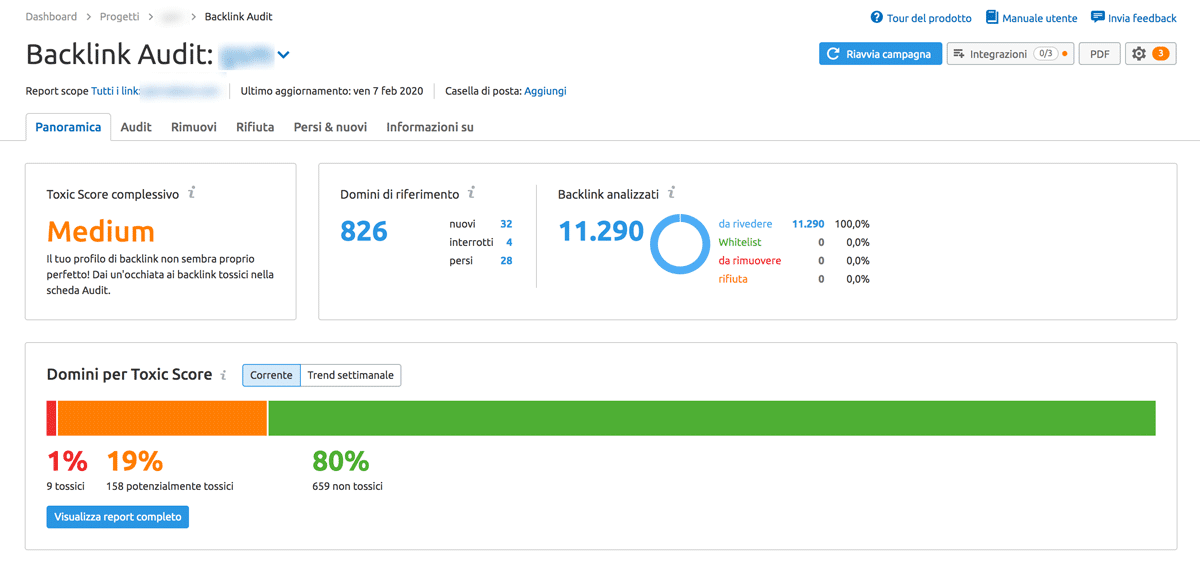Click the interrotti count 4
Screen dimensions: 1200x564
coord(509,242)
